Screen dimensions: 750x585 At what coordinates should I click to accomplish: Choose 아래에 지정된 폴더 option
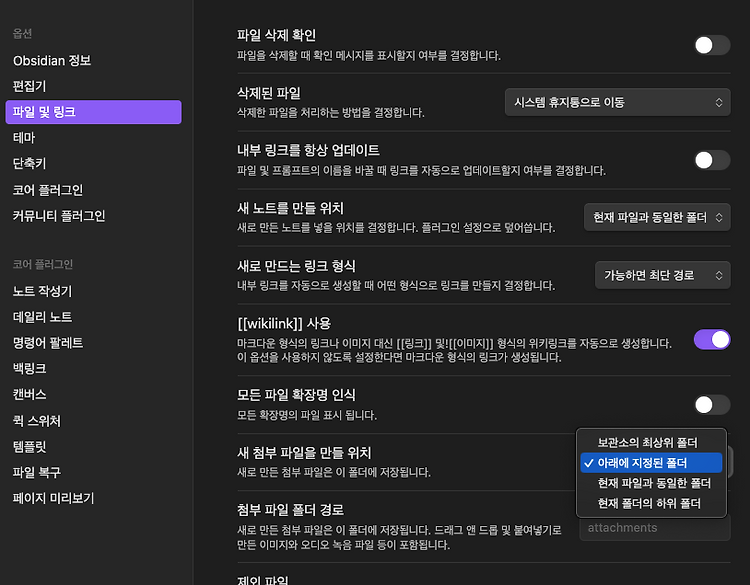pyautogui.click(x=651, y=463)
